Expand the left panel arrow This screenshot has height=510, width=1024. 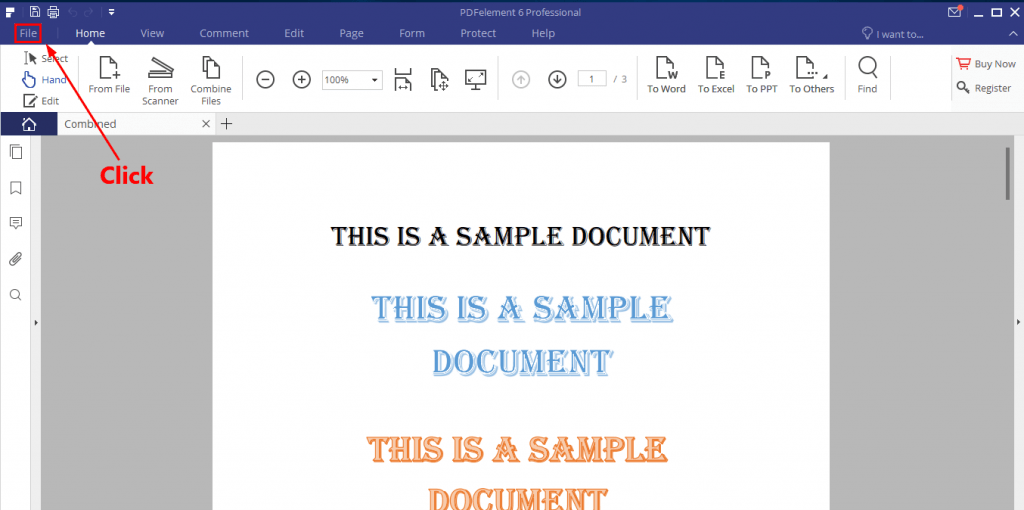click(36, 322)
